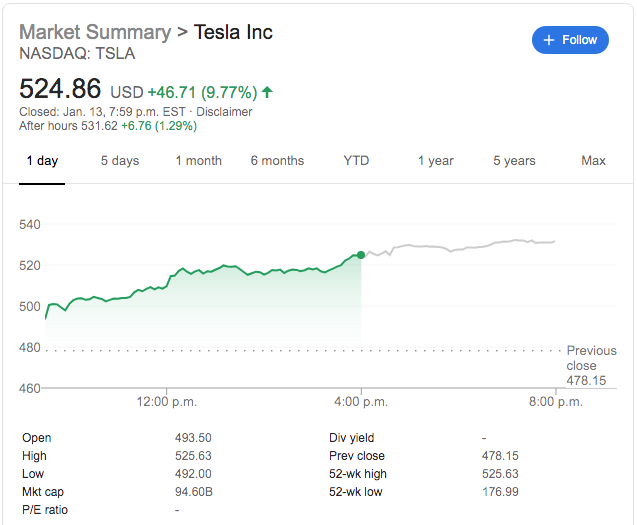Click the 4:00 p.m. axis label
Image resolution: width=637 pixels, height=525 pixels.
(x=361, y=402)
